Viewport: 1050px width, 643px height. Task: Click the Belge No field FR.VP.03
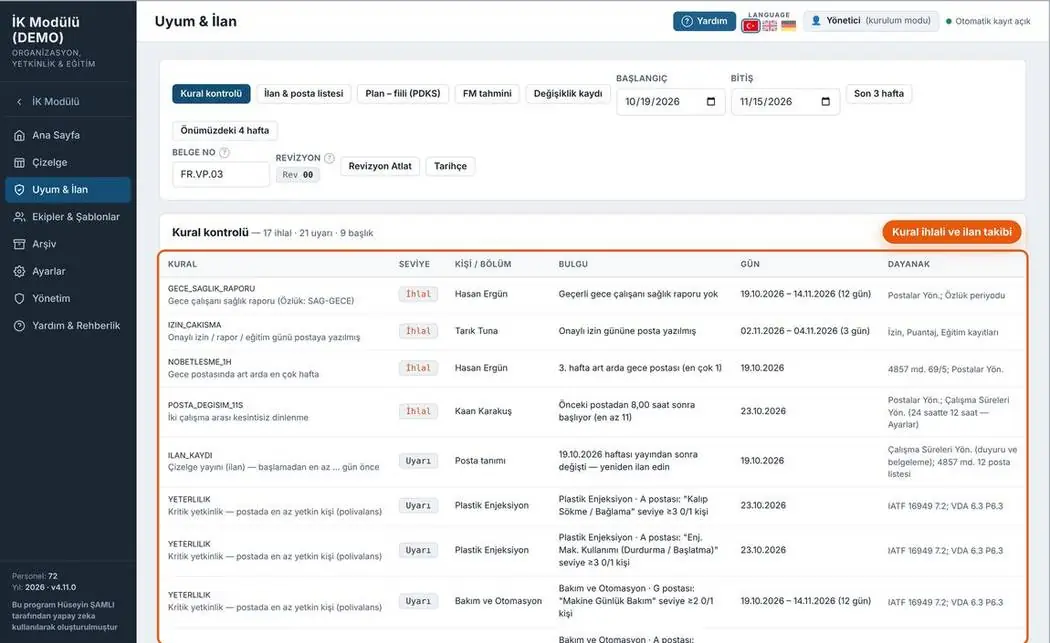pyautogui.click(x=220, y=174)
